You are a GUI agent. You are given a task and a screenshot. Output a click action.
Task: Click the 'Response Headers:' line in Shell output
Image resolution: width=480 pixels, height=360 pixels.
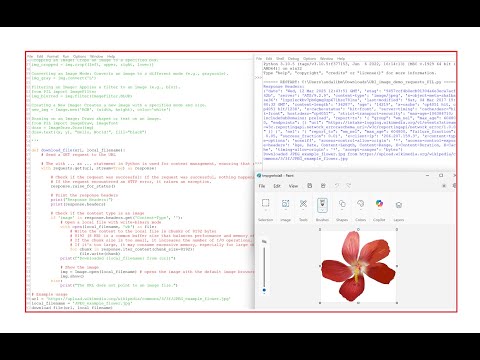284,87
